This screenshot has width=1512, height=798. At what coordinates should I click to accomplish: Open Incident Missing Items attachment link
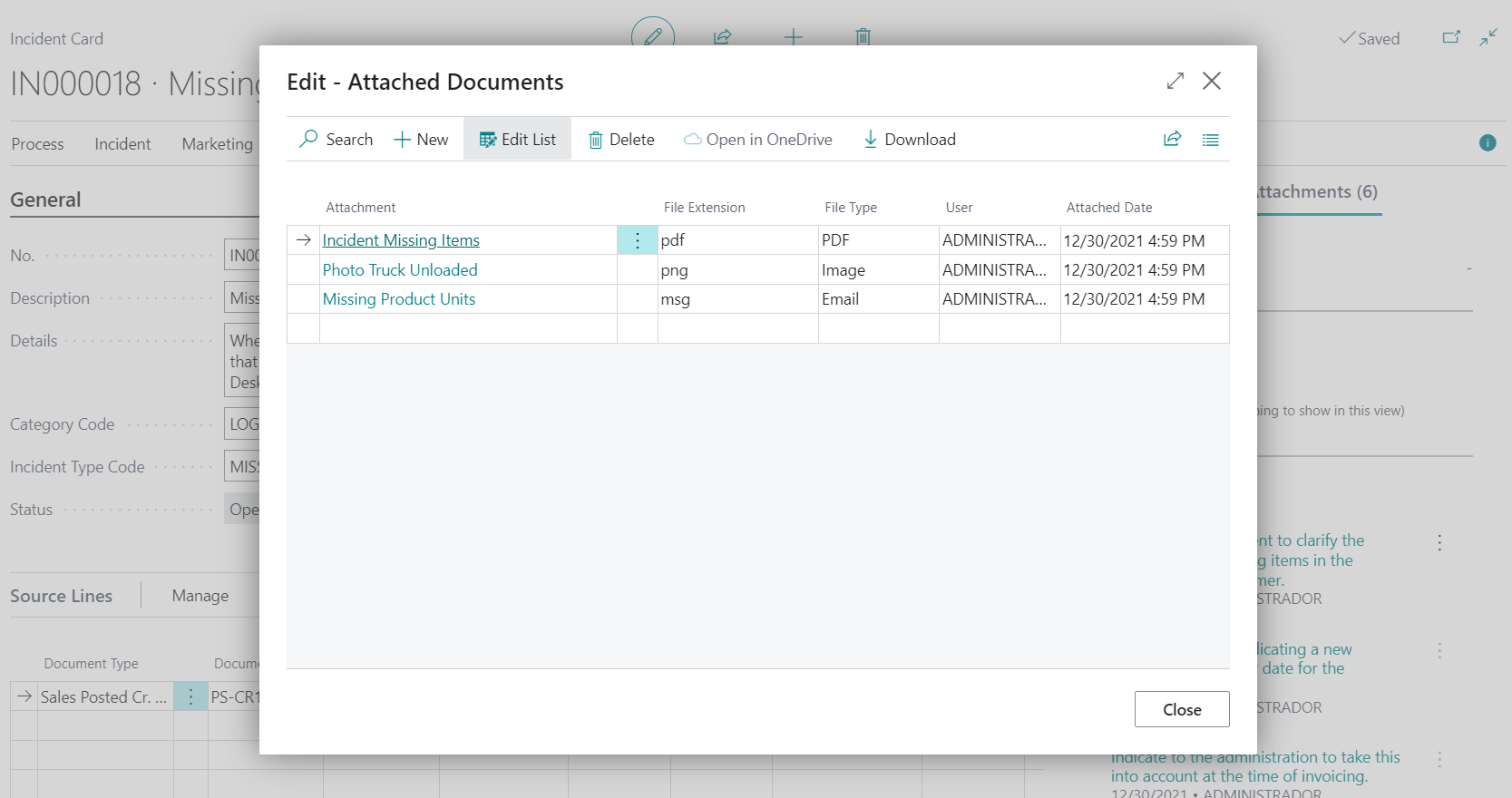point(401,240)
